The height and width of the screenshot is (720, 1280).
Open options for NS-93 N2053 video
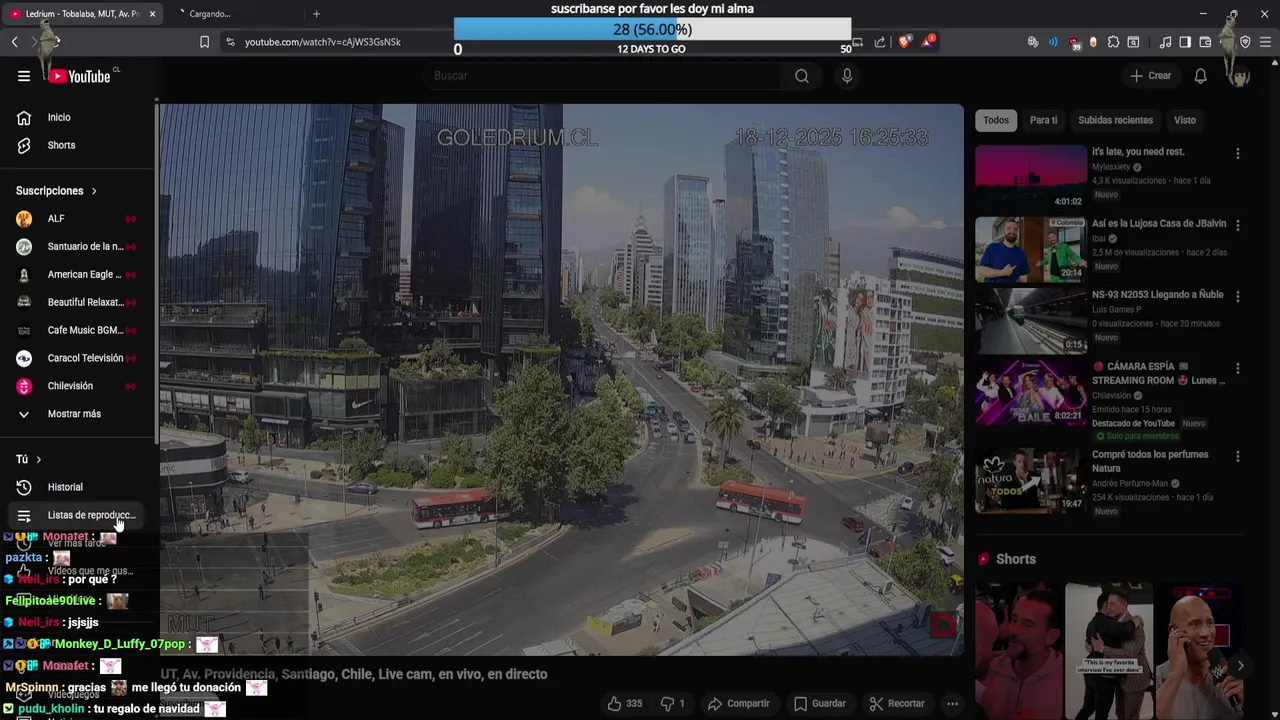1238,298
